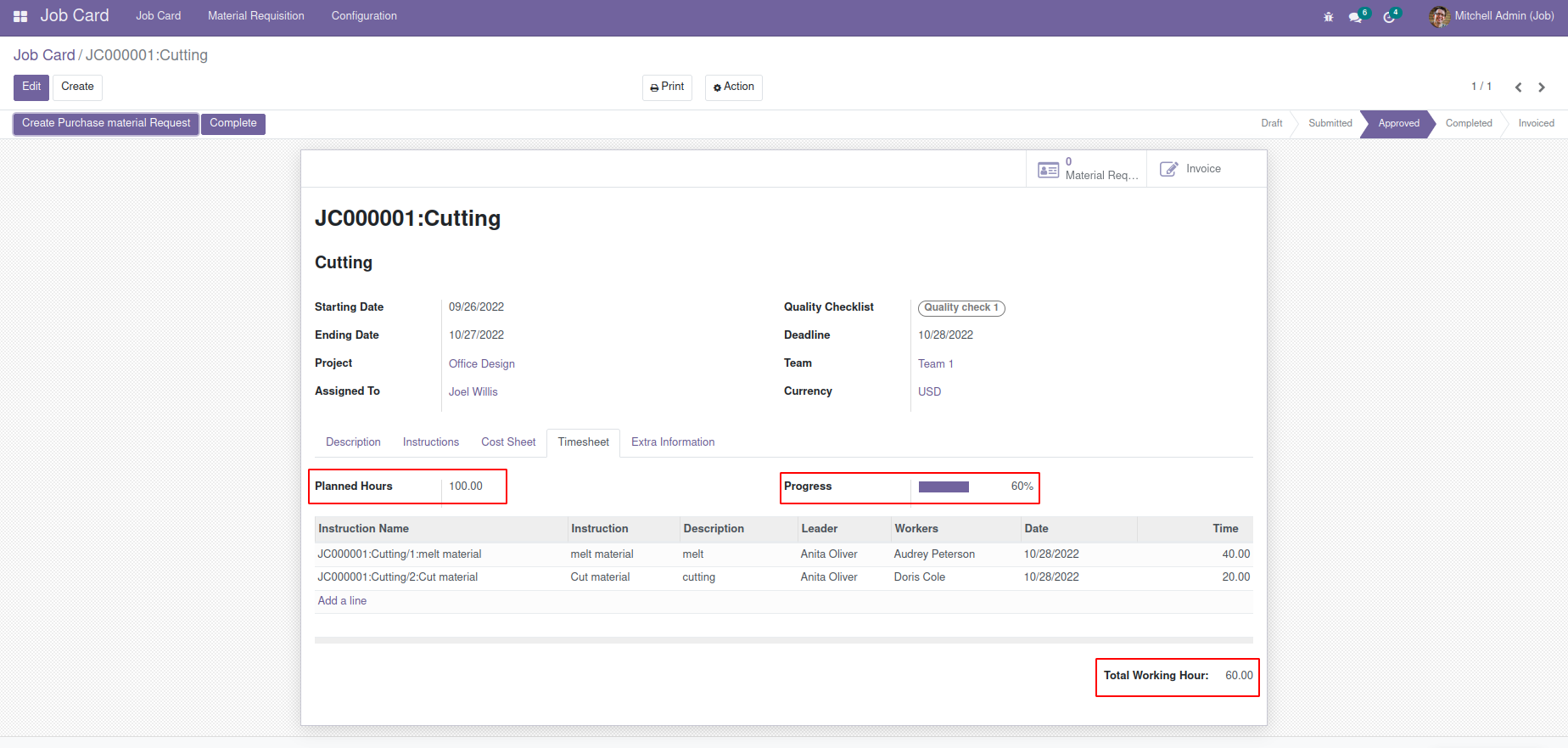Click Planned Hours value 100.00

point(466,486)
